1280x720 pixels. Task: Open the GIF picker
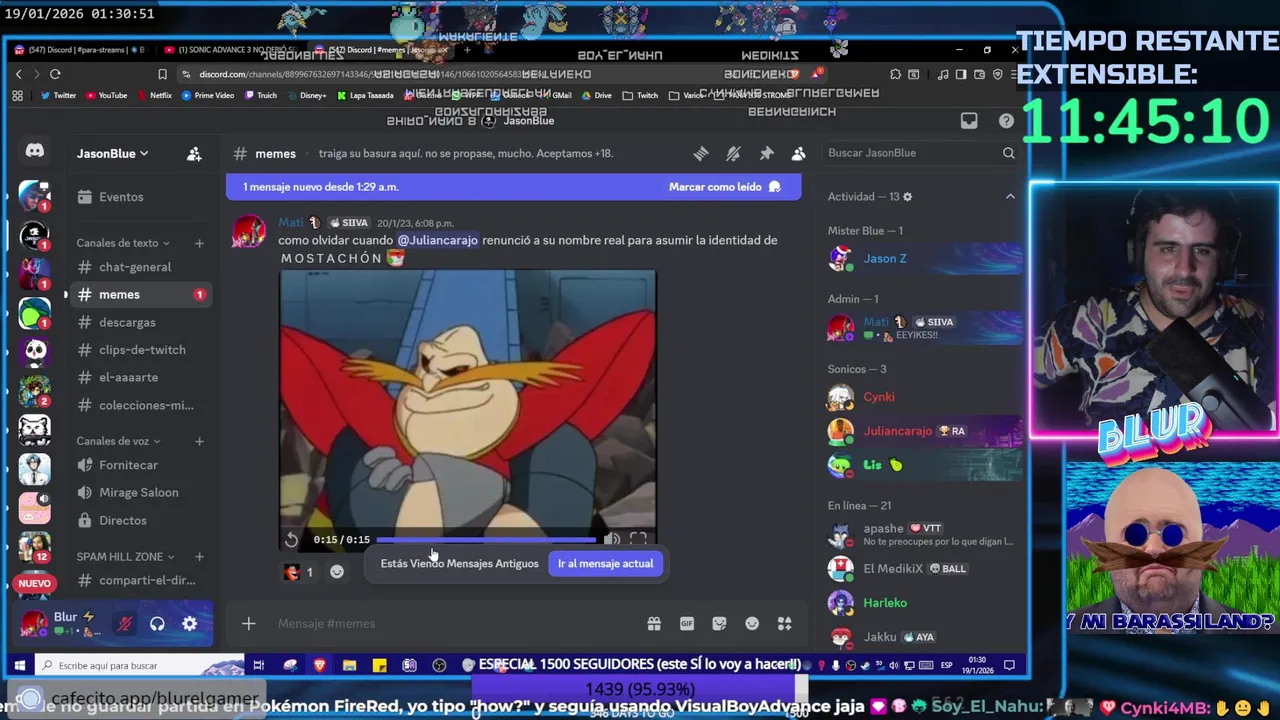687,624
